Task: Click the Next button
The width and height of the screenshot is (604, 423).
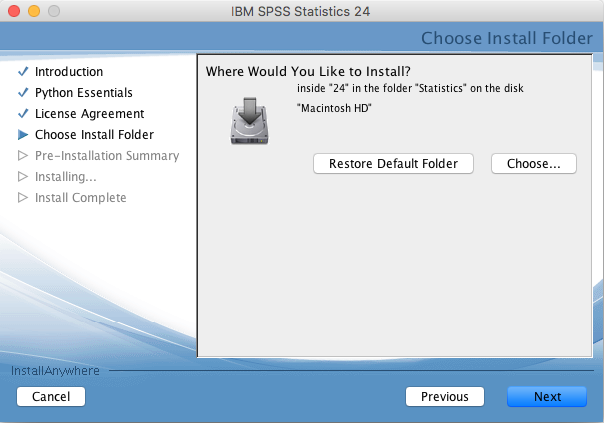Action: 547,396
